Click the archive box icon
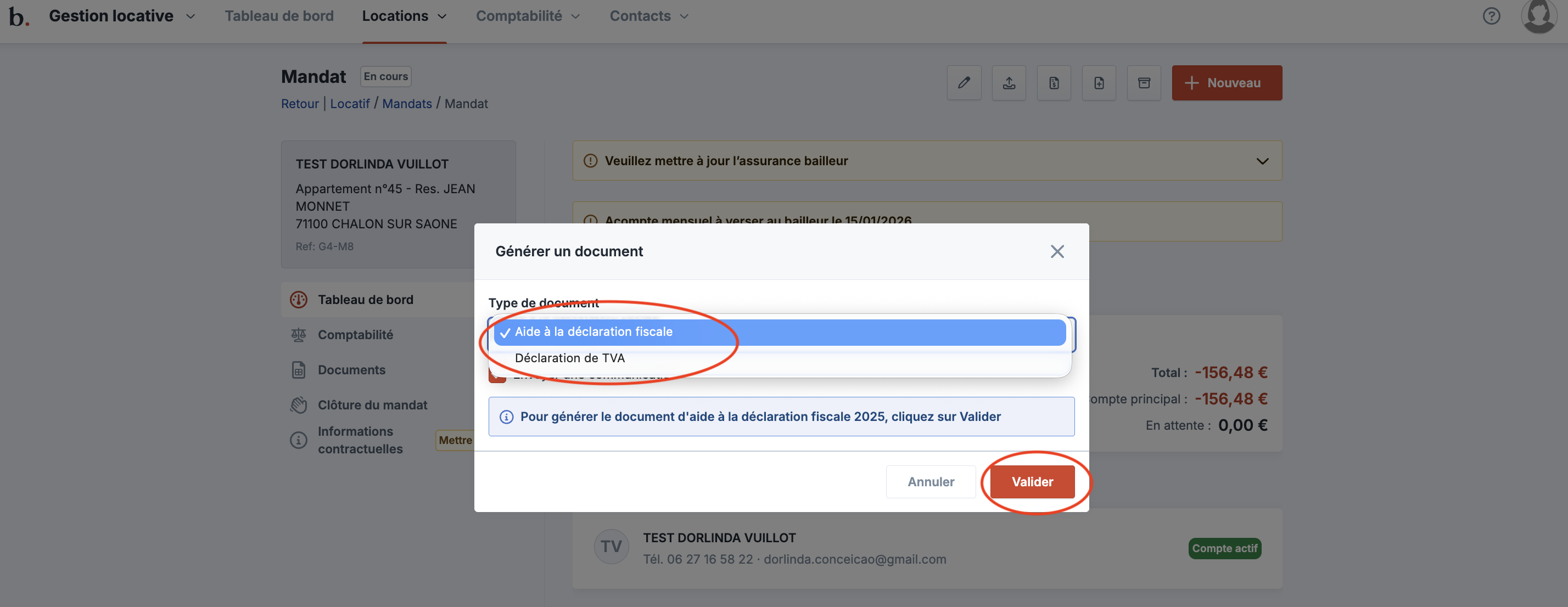Image resolution: width=1568 pixels, height=607 pixels. click(1144, 83)
